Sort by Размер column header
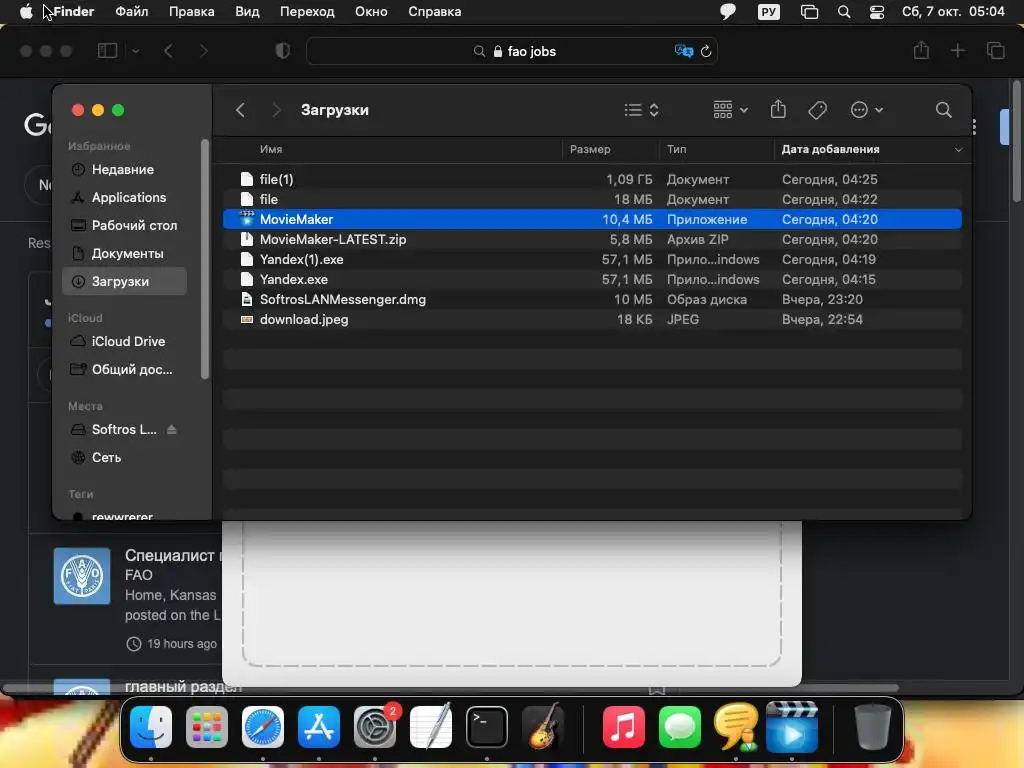This screenshot has height=768, width=1024. point(590,149)
